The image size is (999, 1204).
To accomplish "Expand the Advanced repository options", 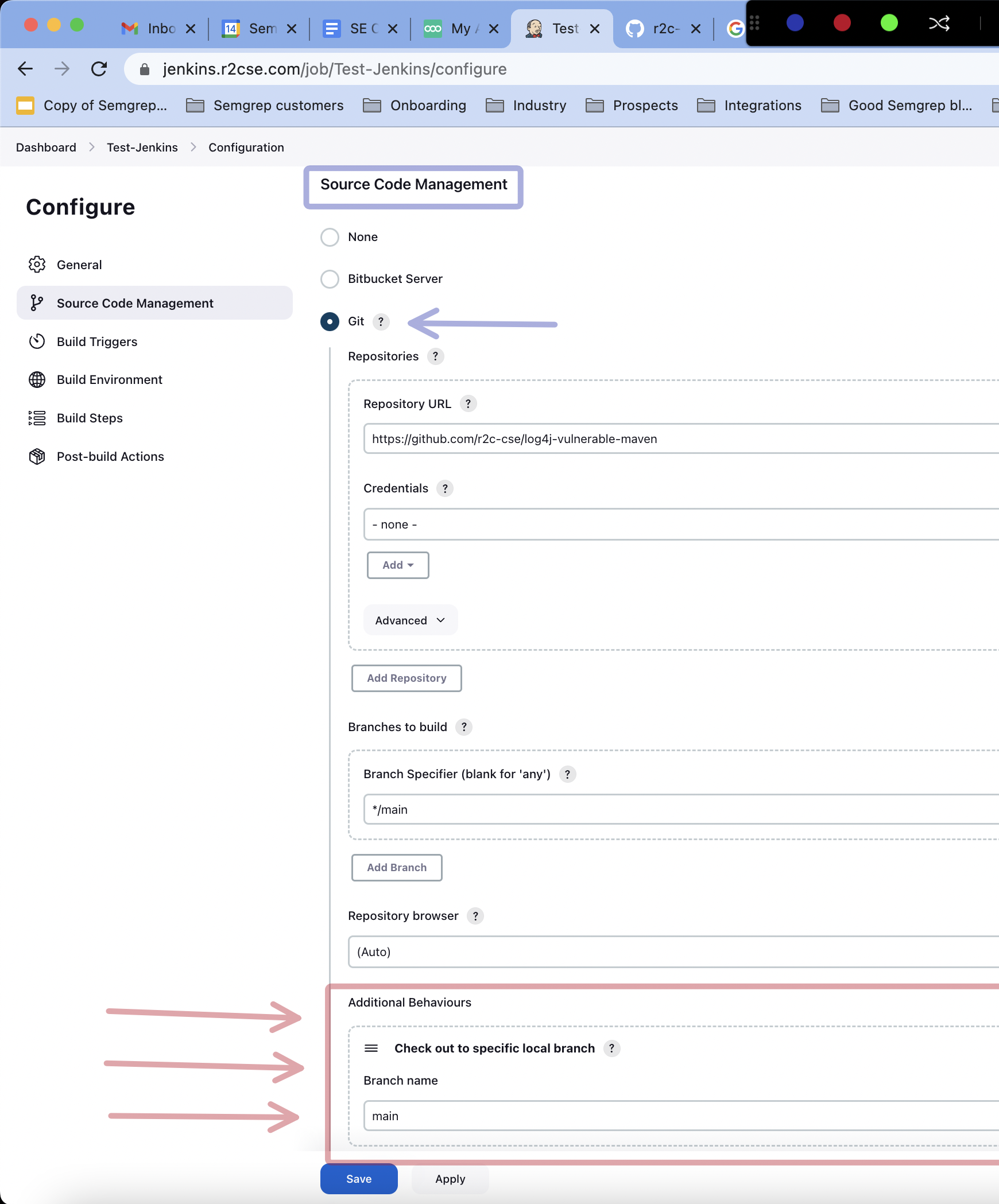I will 410,620.
